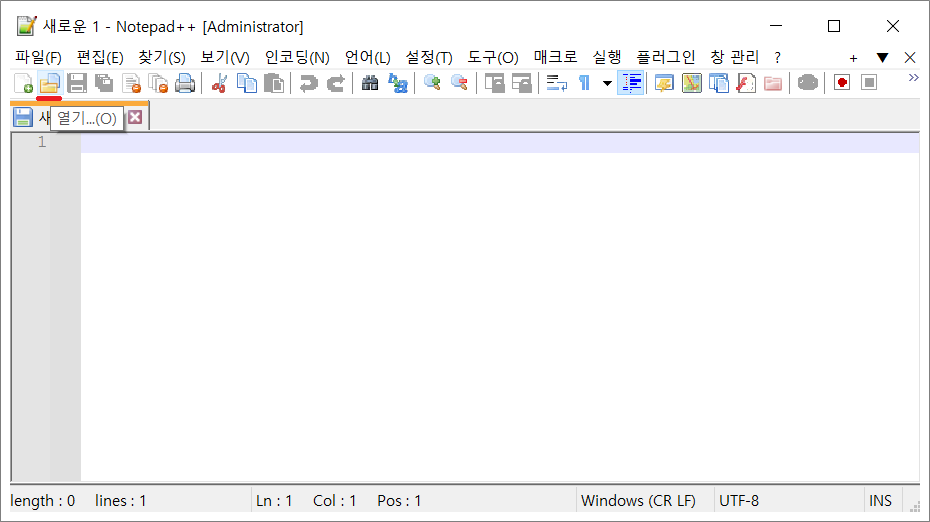Save the file with floppy disk icon
Screen dimensions: 930x522
click(x=77, y=83)
